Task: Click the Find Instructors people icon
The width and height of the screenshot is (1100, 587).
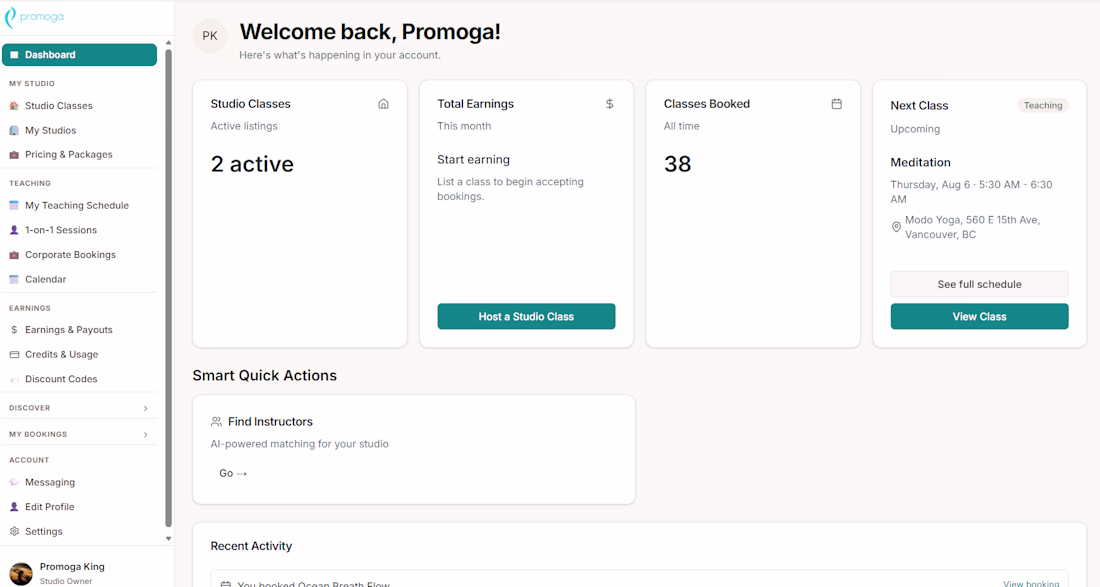Action: tap(216, 421)
